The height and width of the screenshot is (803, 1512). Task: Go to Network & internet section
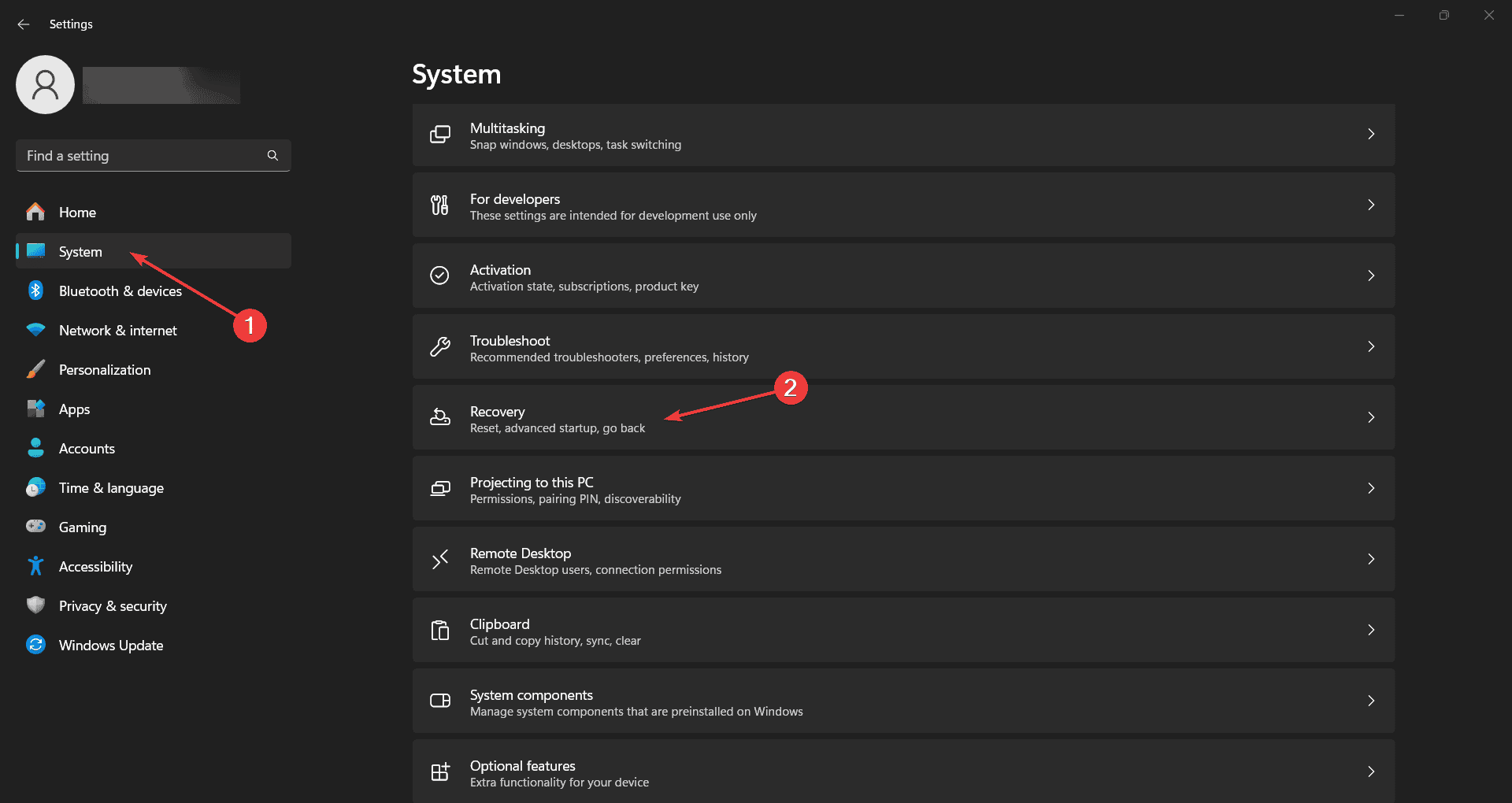(x=118, y=331)
